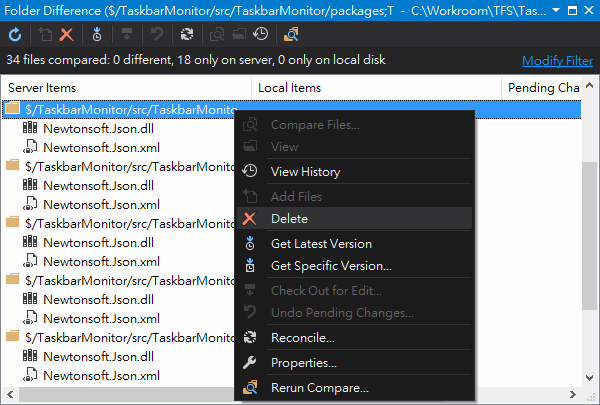Click the horizontal scrollbar left arrow
Image resolution: width=600 pixels, height=405 pixels.
pyautogui.click(x=10, y=394)
